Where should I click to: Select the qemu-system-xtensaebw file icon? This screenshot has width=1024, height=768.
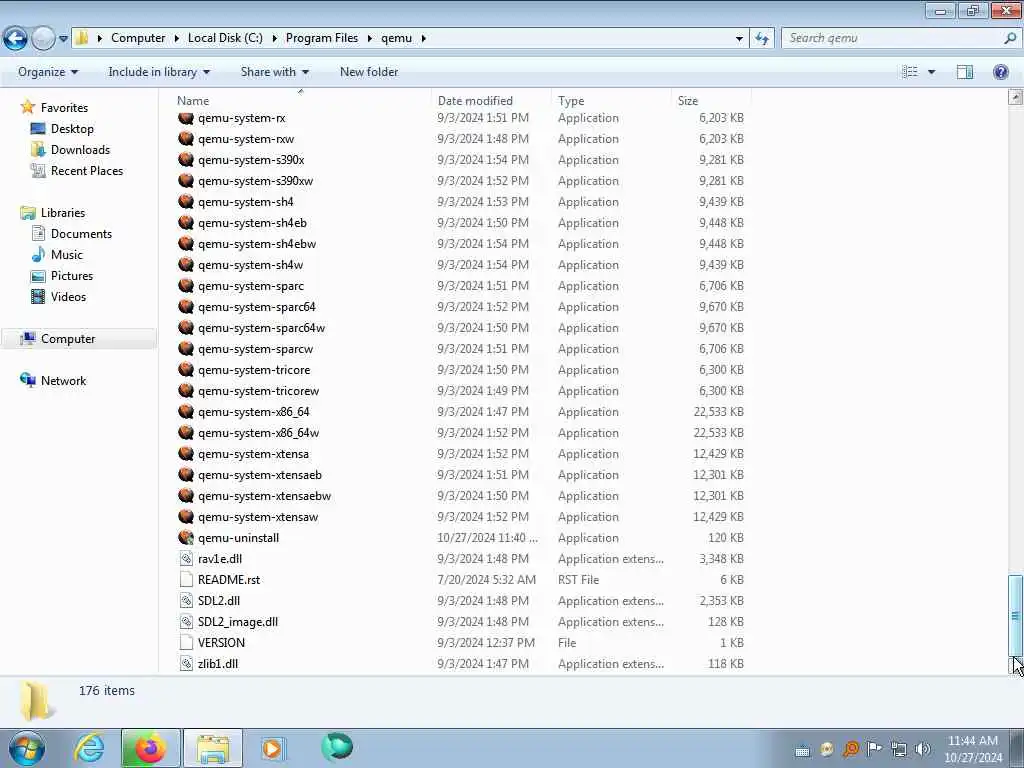pyautogui.click(x=186, y=496)
